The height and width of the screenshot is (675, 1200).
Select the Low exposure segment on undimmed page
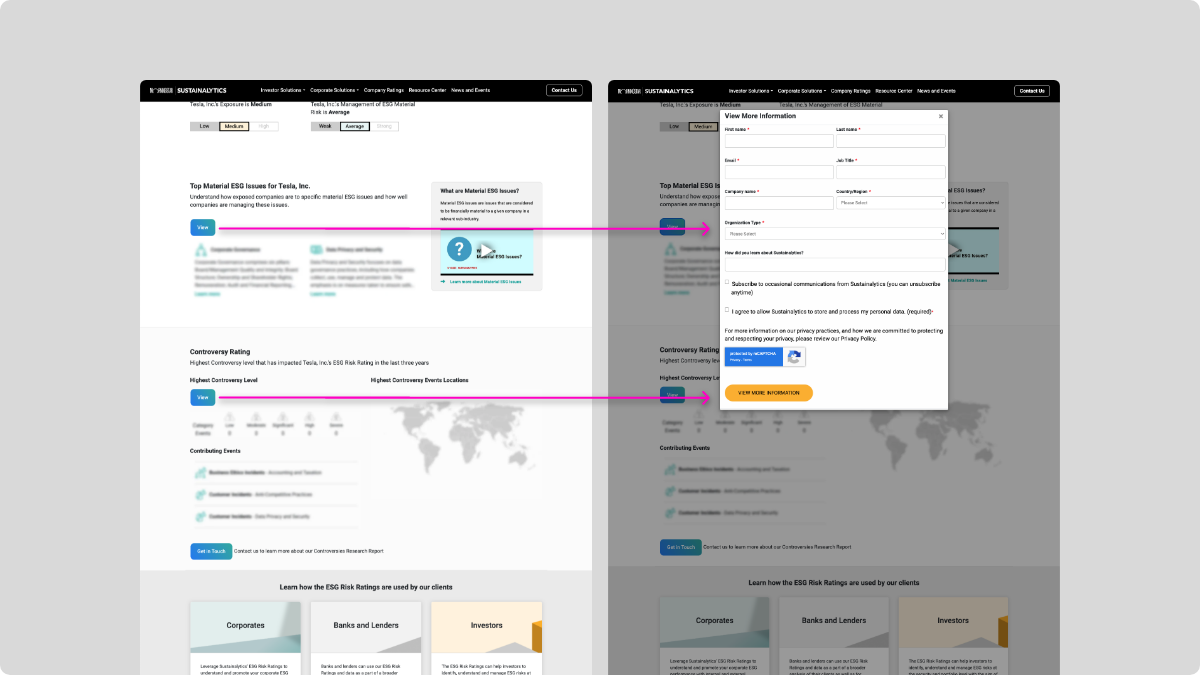205,126
